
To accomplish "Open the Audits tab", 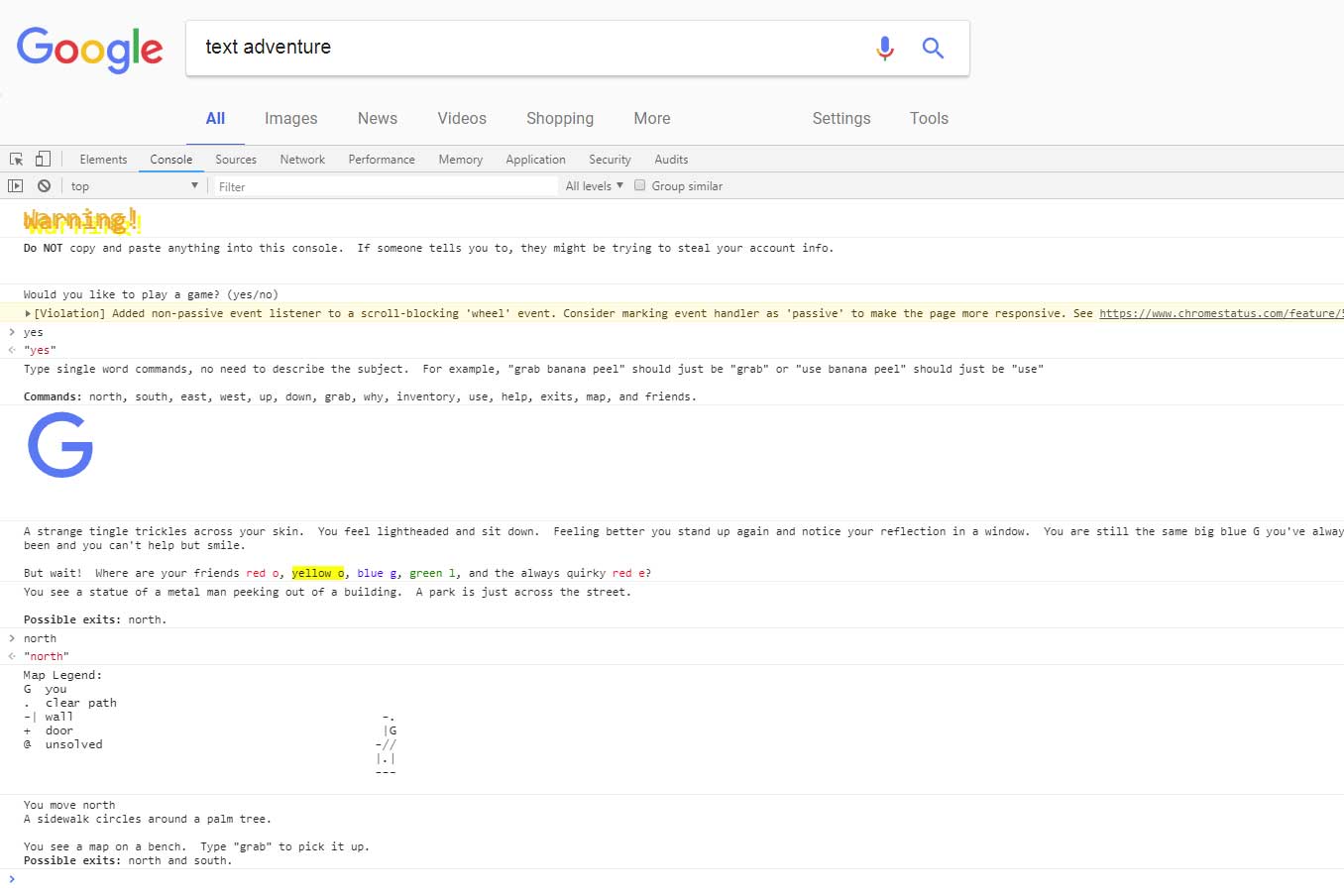I will tap(671, 160).
